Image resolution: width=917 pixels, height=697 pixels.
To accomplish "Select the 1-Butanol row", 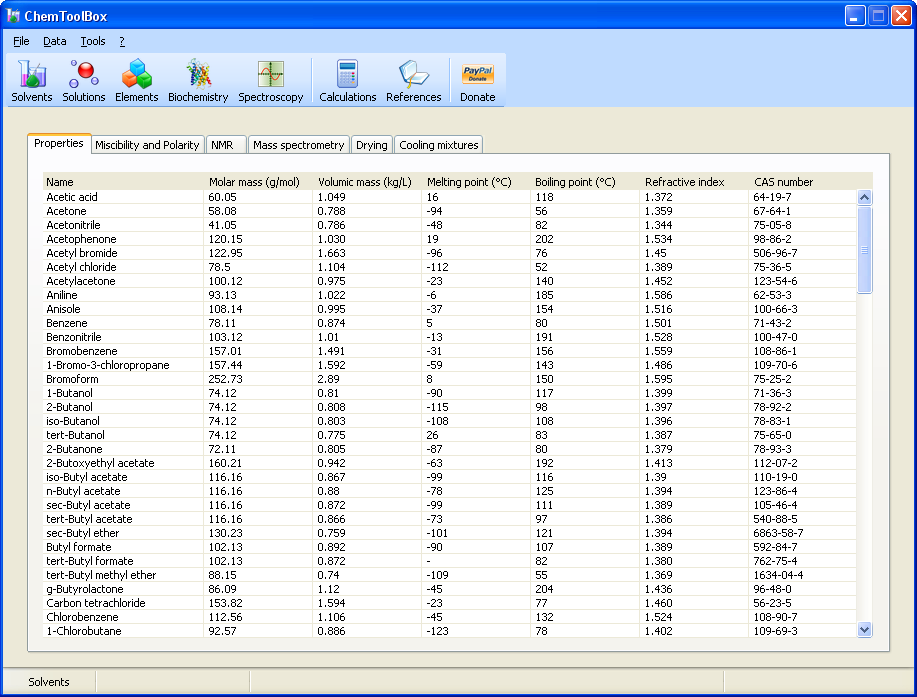I will [x=450, y=393].
